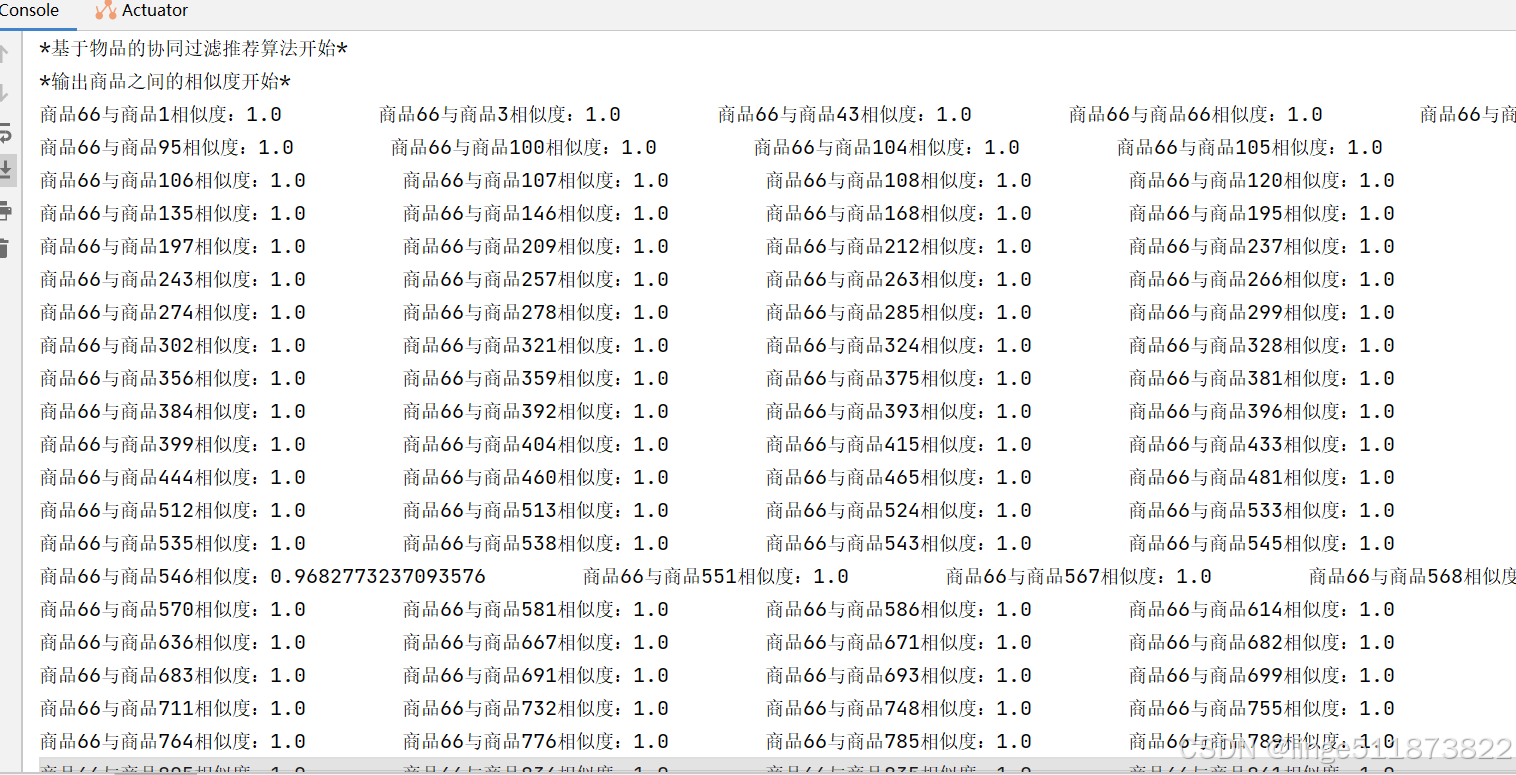Select the 商品375 similarity entry
The image size is (1516, 775).
(x=899, y=379)
